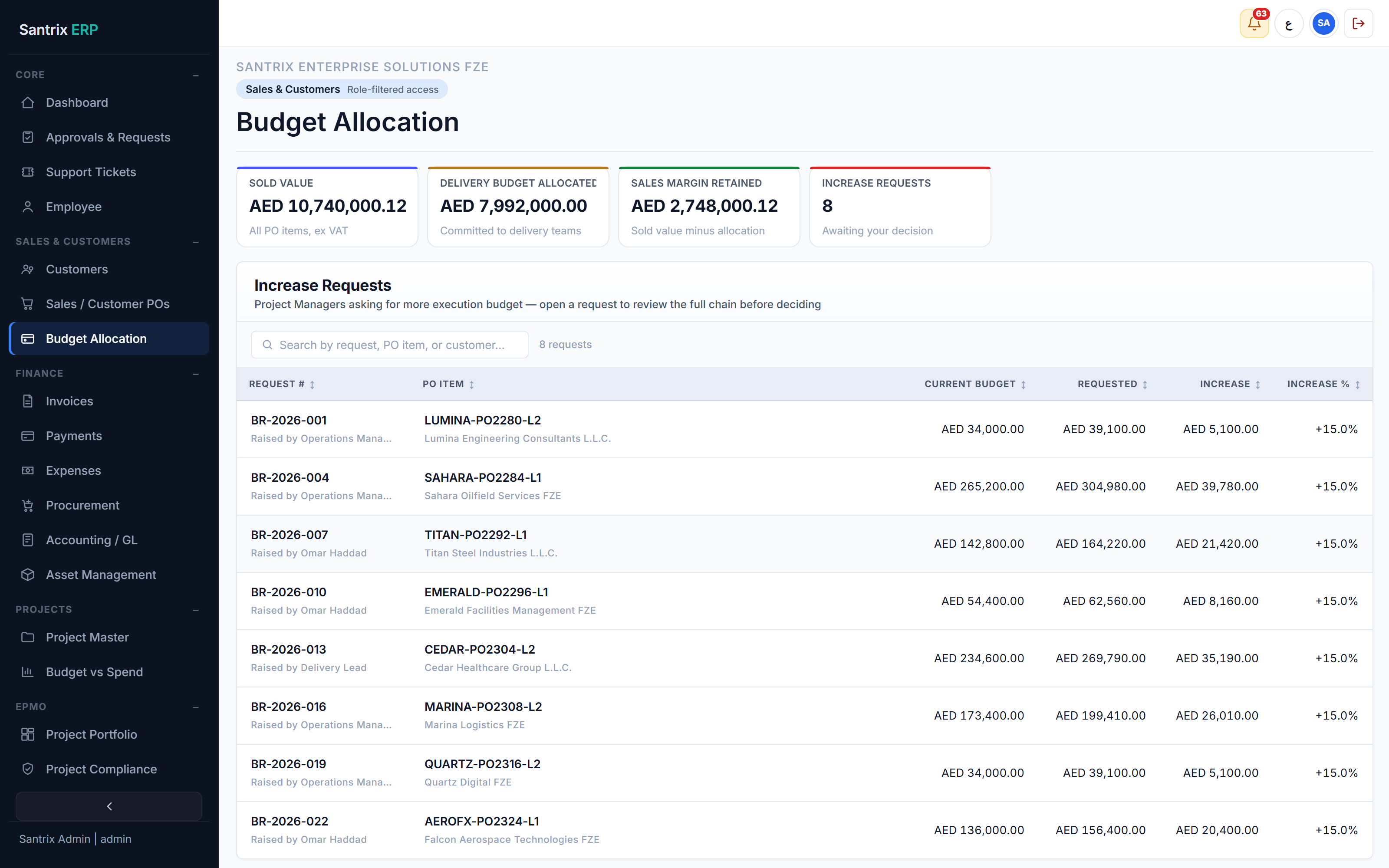Collapse the CORE sidebar section
The image size is (1389, 868).
pyautogui.click(x=196, y=75)
